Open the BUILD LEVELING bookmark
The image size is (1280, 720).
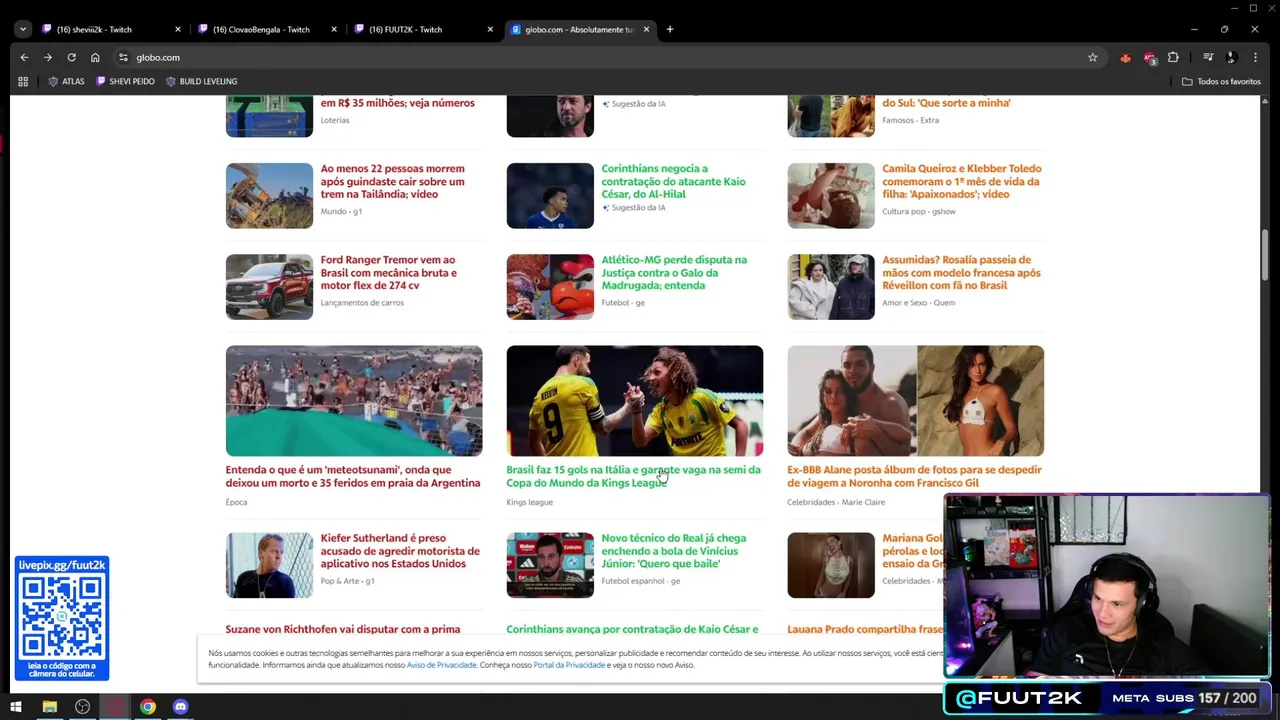click(x=201, y=81)
